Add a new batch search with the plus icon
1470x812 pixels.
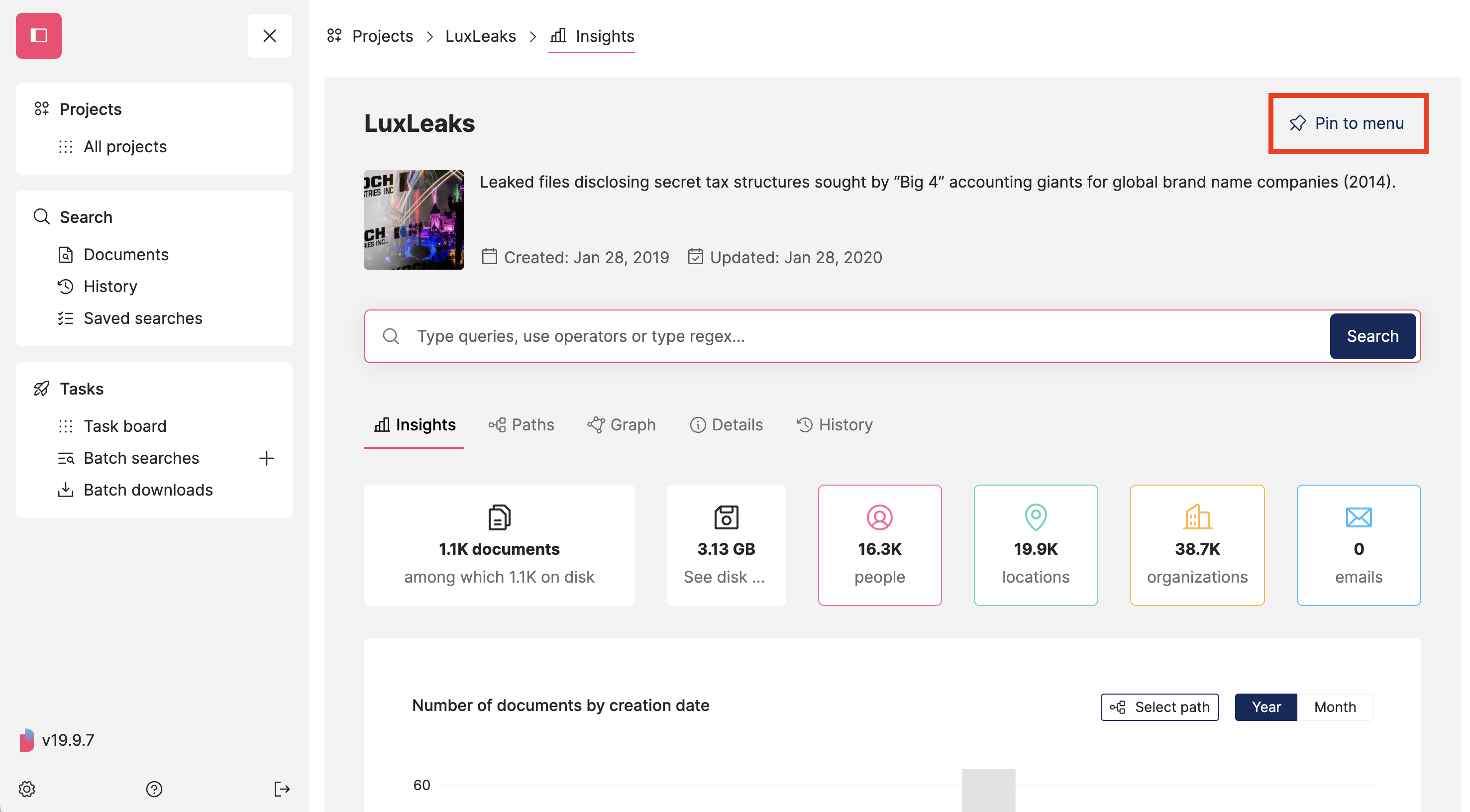267,458
